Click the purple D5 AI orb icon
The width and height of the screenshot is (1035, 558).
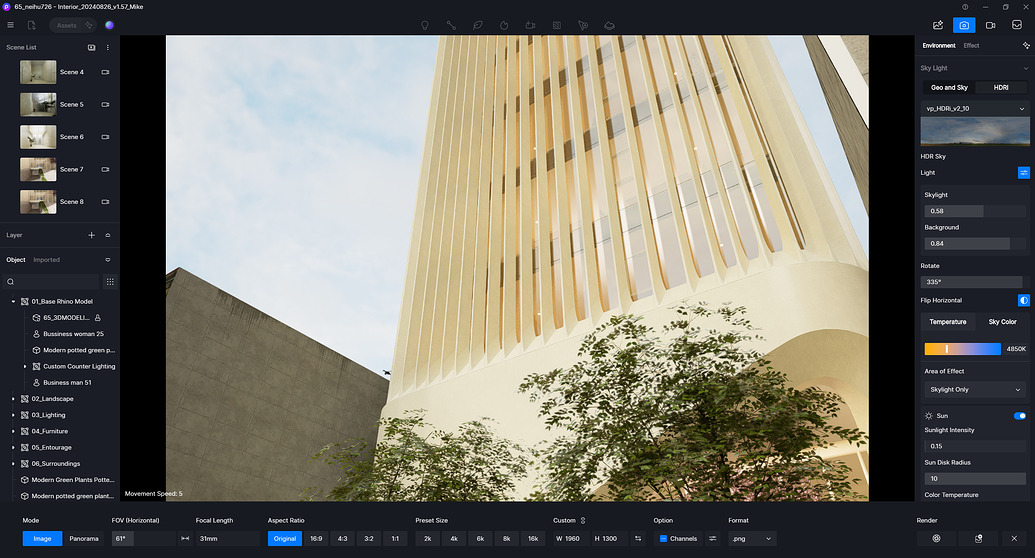(110, 25)
